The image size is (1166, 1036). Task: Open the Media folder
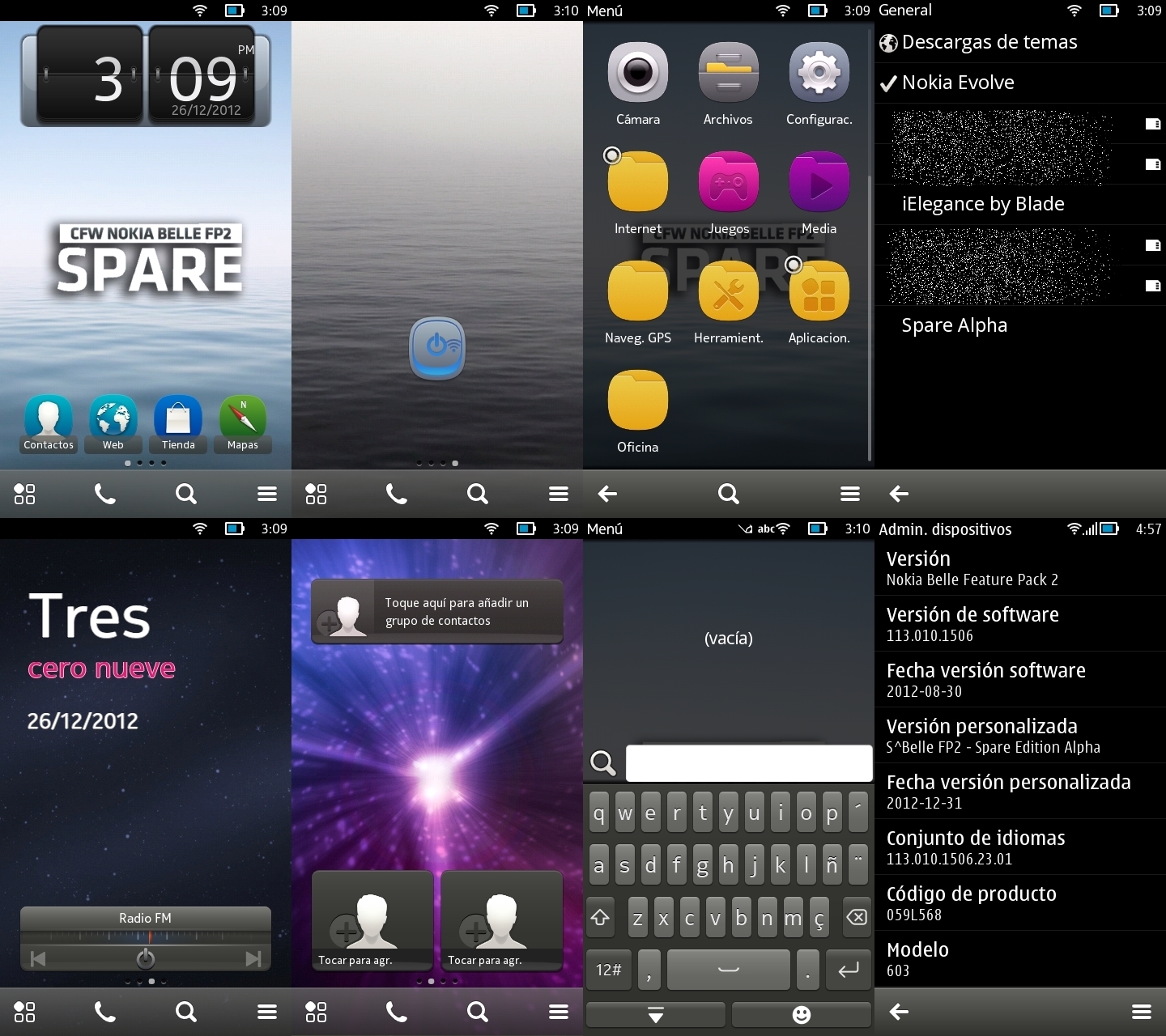(819, 193)
